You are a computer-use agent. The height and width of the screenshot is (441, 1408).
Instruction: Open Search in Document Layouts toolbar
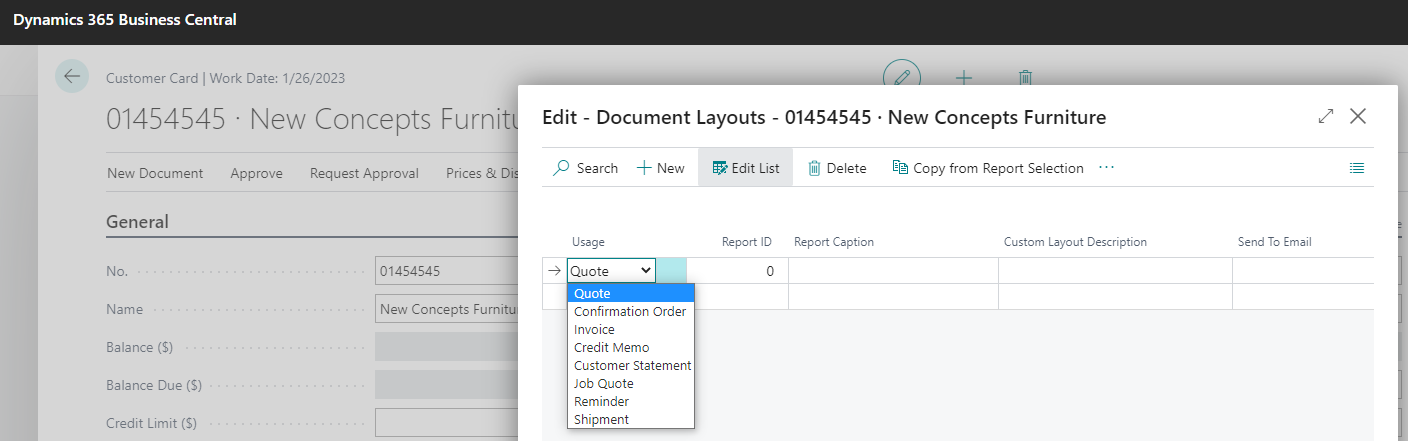[x=586, y=168]
